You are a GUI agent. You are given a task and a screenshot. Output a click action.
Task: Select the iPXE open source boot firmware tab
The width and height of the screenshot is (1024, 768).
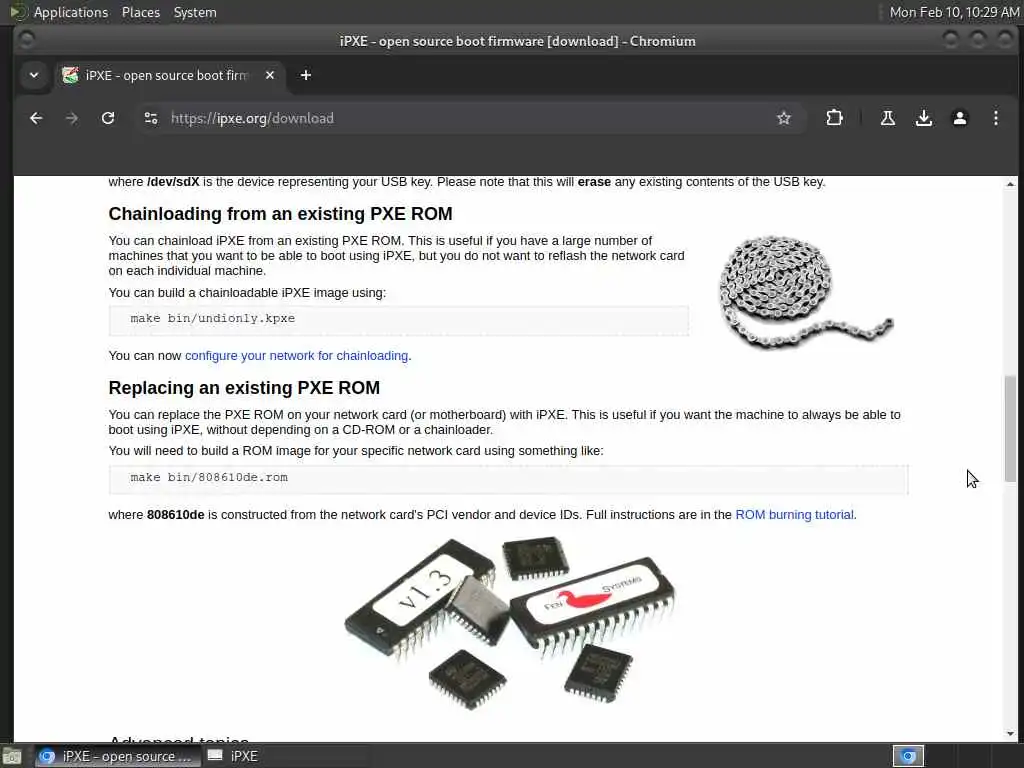(x=168, y=75)
